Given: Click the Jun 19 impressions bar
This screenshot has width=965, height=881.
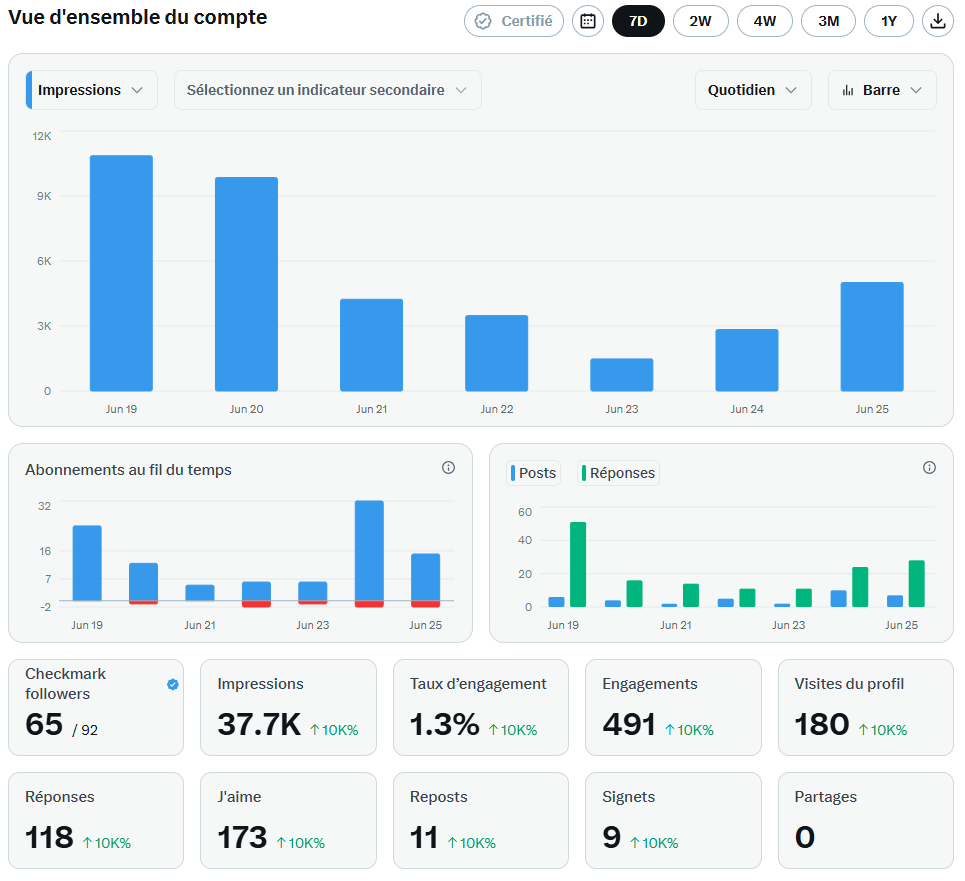Looking at the screenshot, I should point(121,273).
